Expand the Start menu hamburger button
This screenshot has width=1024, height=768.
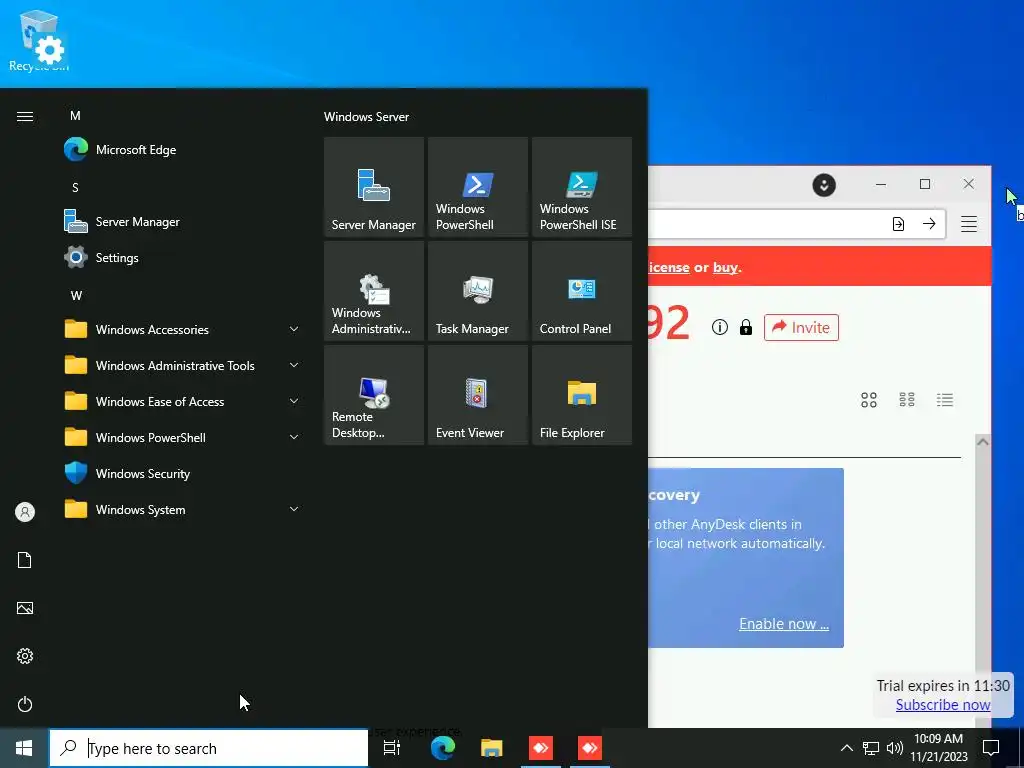[25, 116]
